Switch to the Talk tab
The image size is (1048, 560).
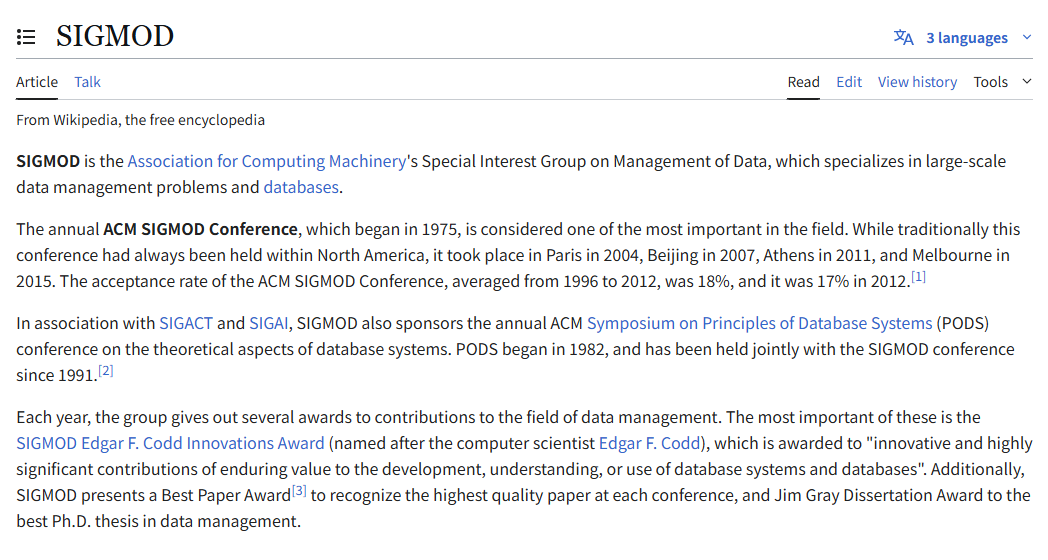click(x=87, y=82)
